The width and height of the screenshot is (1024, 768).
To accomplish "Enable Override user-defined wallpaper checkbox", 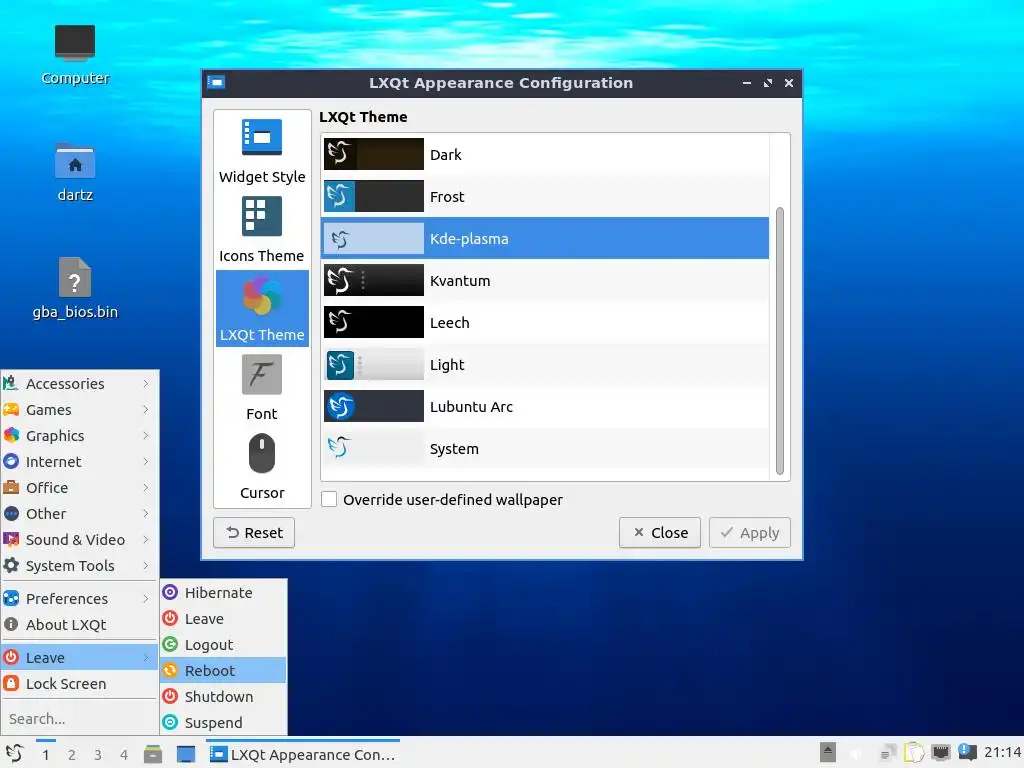I will [x=329, y=500].
